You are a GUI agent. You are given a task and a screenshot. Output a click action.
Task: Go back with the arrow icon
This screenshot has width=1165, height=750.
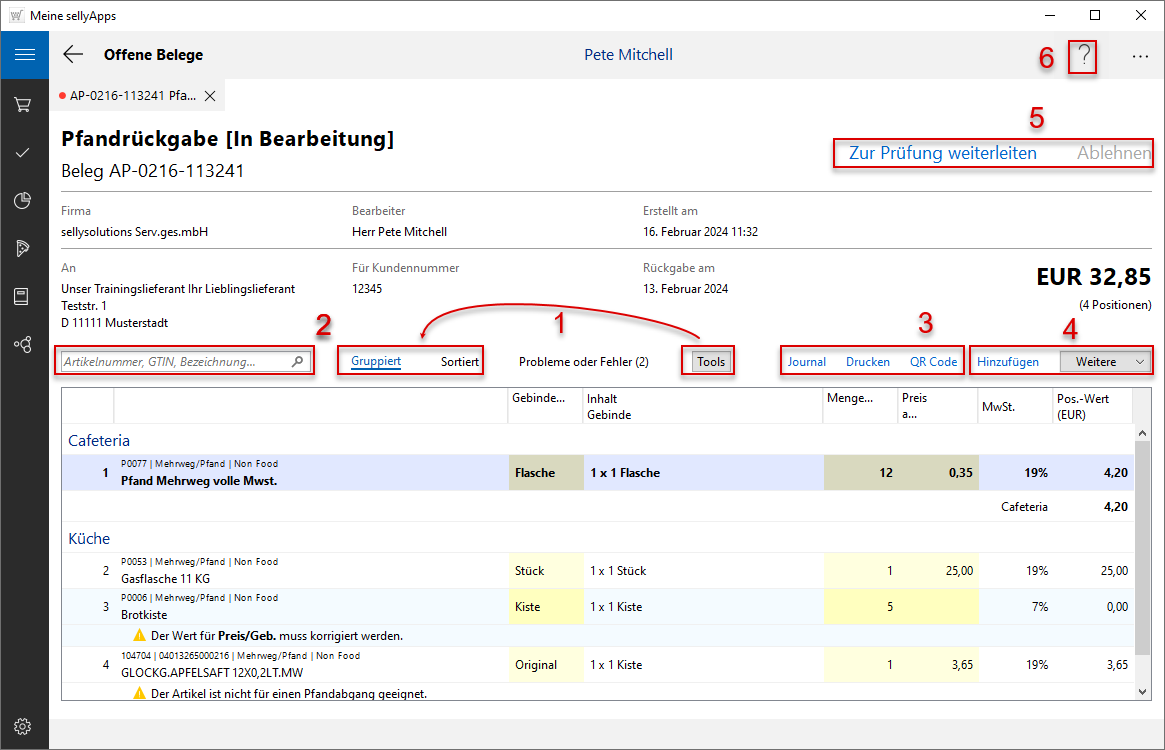[73, 55]
